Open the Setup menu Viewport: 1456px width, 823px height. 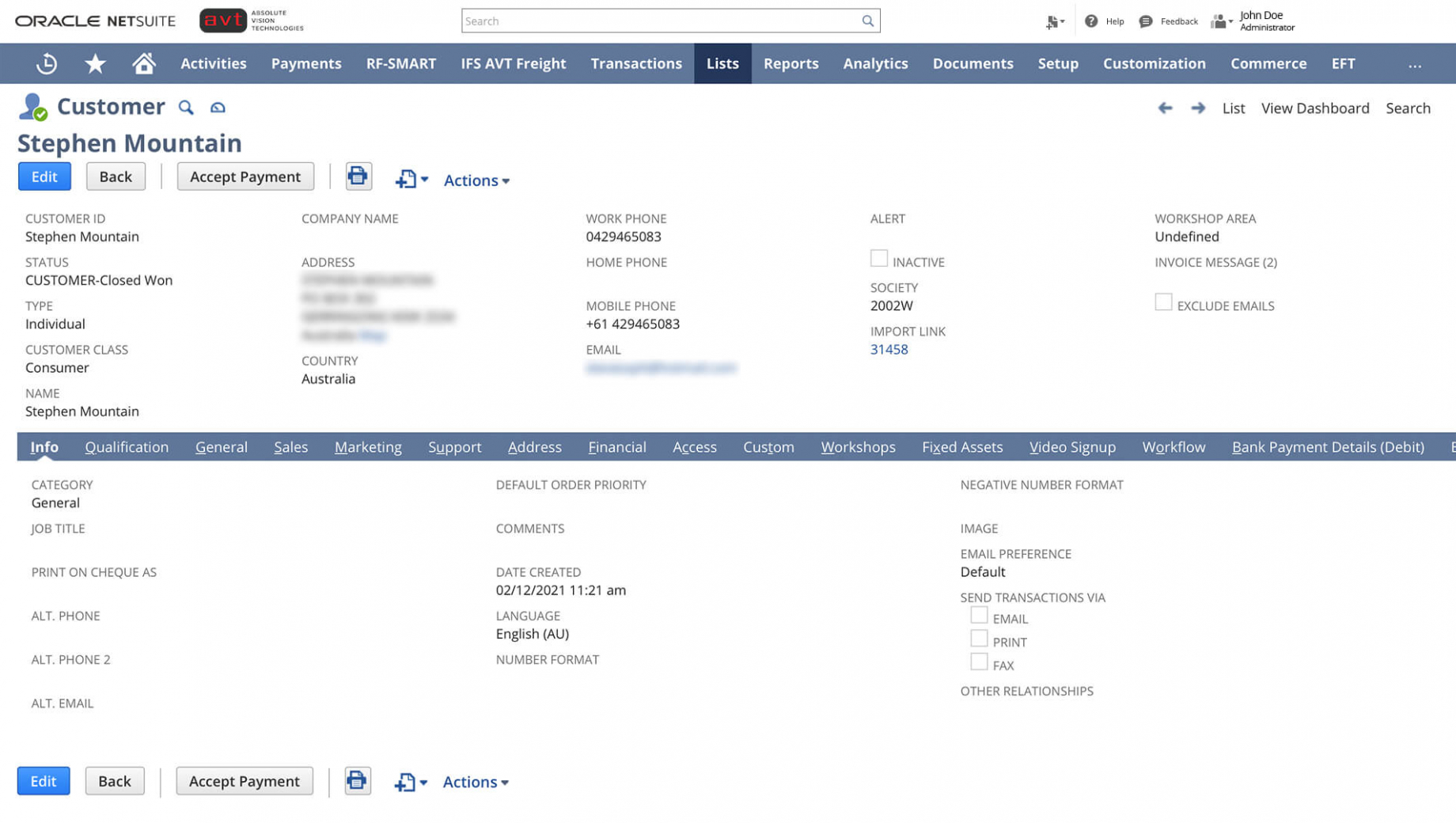click(x=1058, y=63)
